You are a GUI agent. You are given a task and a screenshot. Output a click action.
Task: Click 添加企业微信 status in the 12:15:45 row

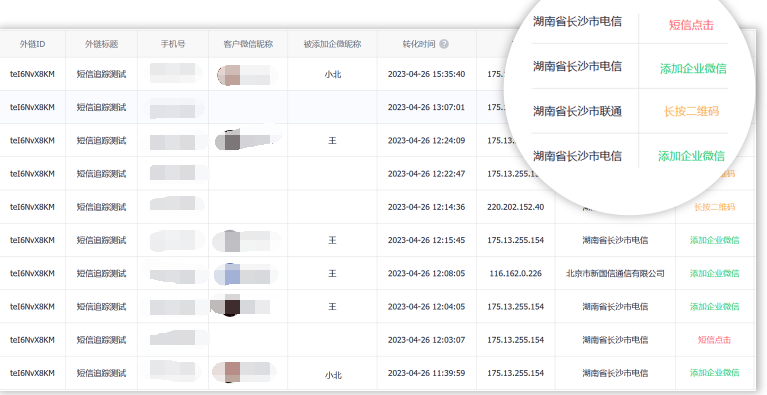(715, 240)
